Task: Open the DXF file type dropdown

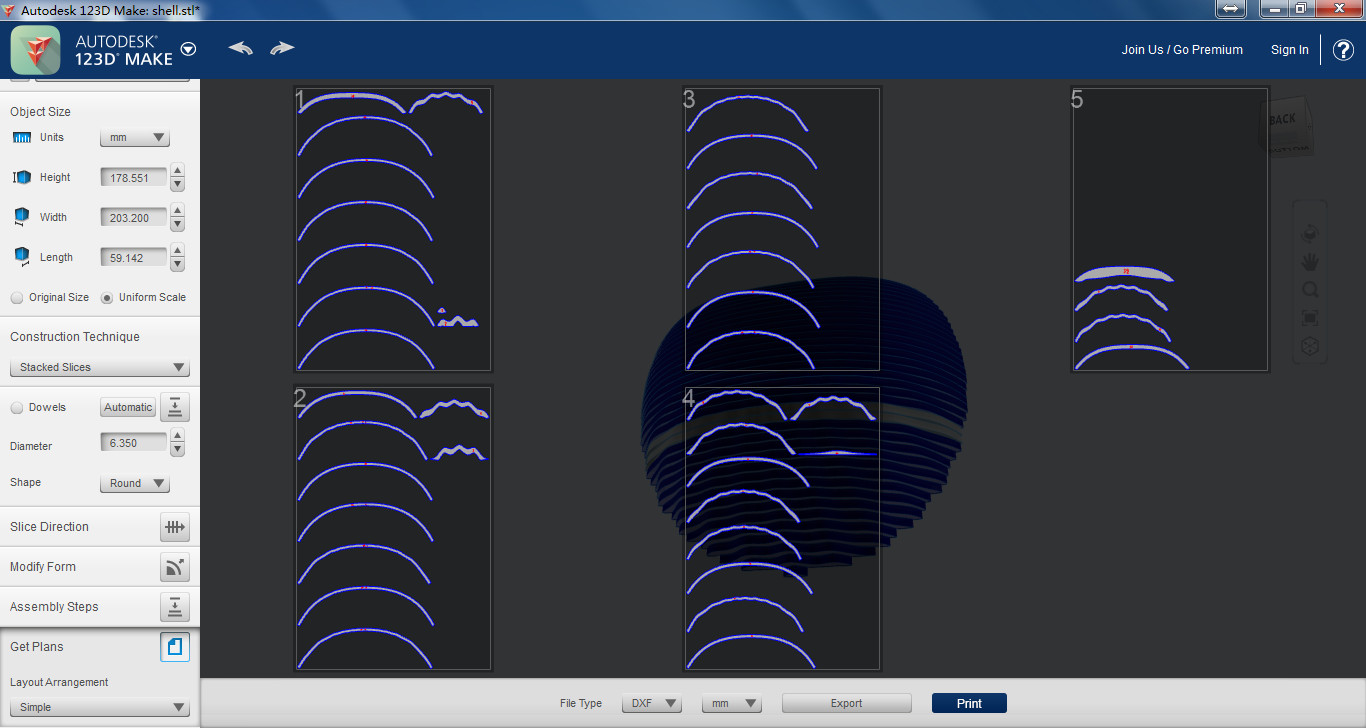Action: pos(652,703)
